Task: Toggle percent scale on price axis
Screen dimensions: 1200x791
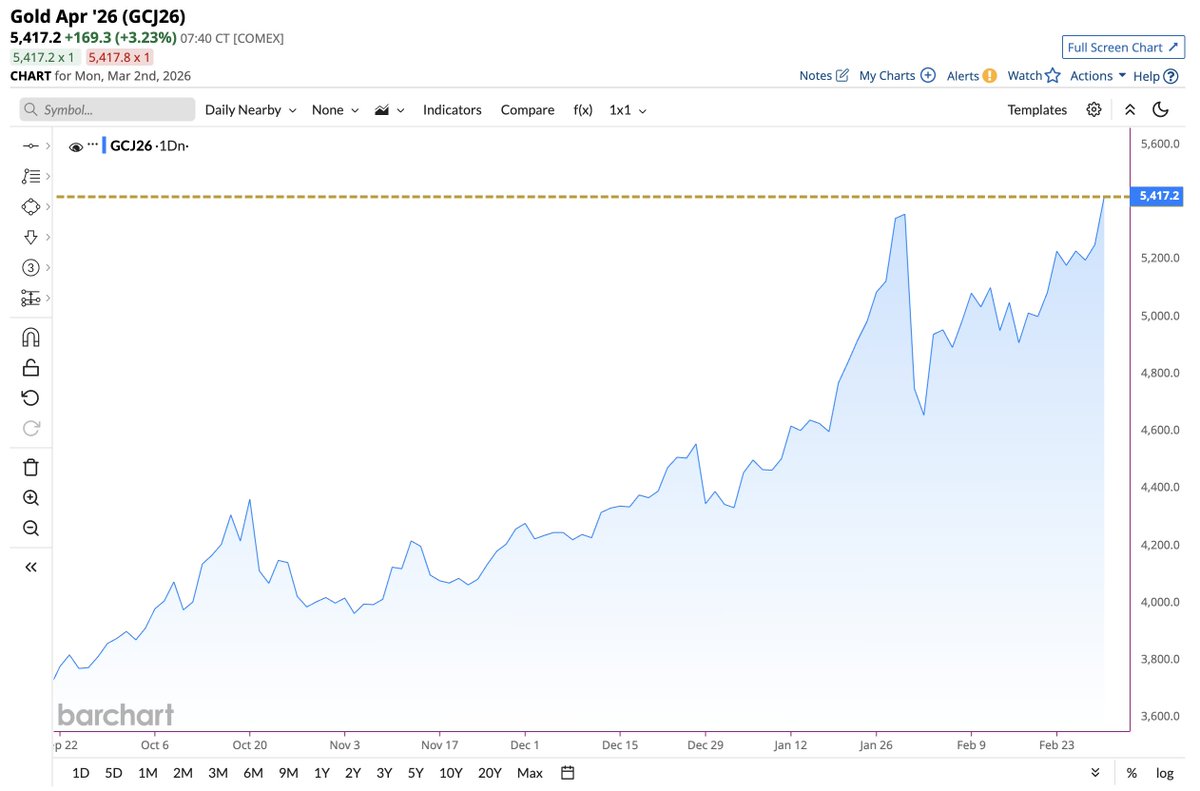Action: pyautogui.click(x=1132, y=773)
